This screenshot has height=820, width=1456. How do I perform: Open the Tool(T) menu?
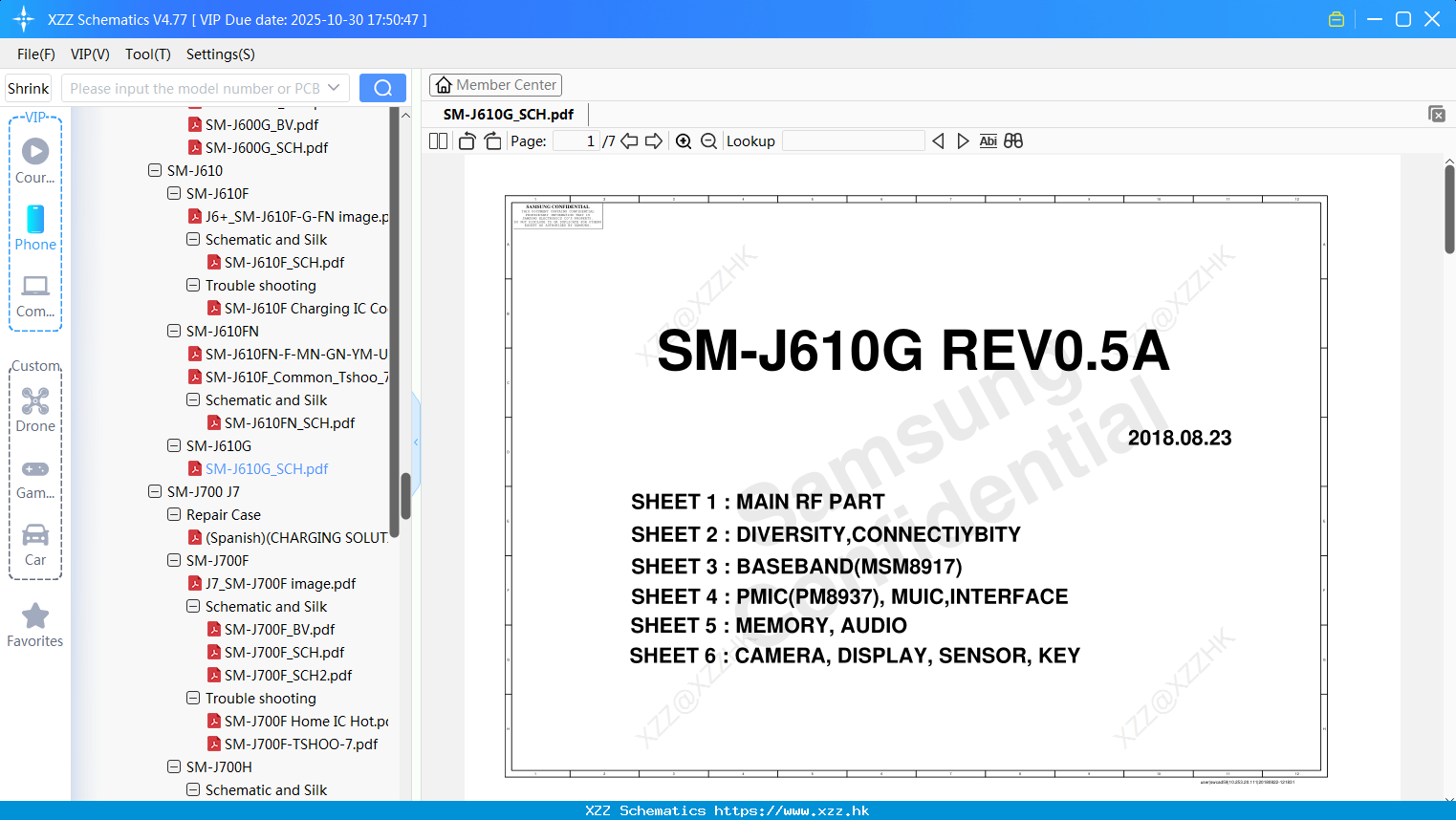coord(148,54)
